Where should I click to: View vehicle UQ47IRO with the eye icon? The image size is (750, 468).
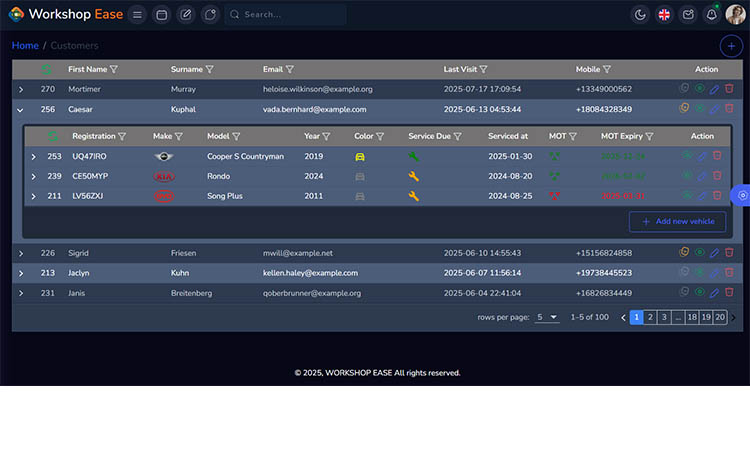click(687, 156)
